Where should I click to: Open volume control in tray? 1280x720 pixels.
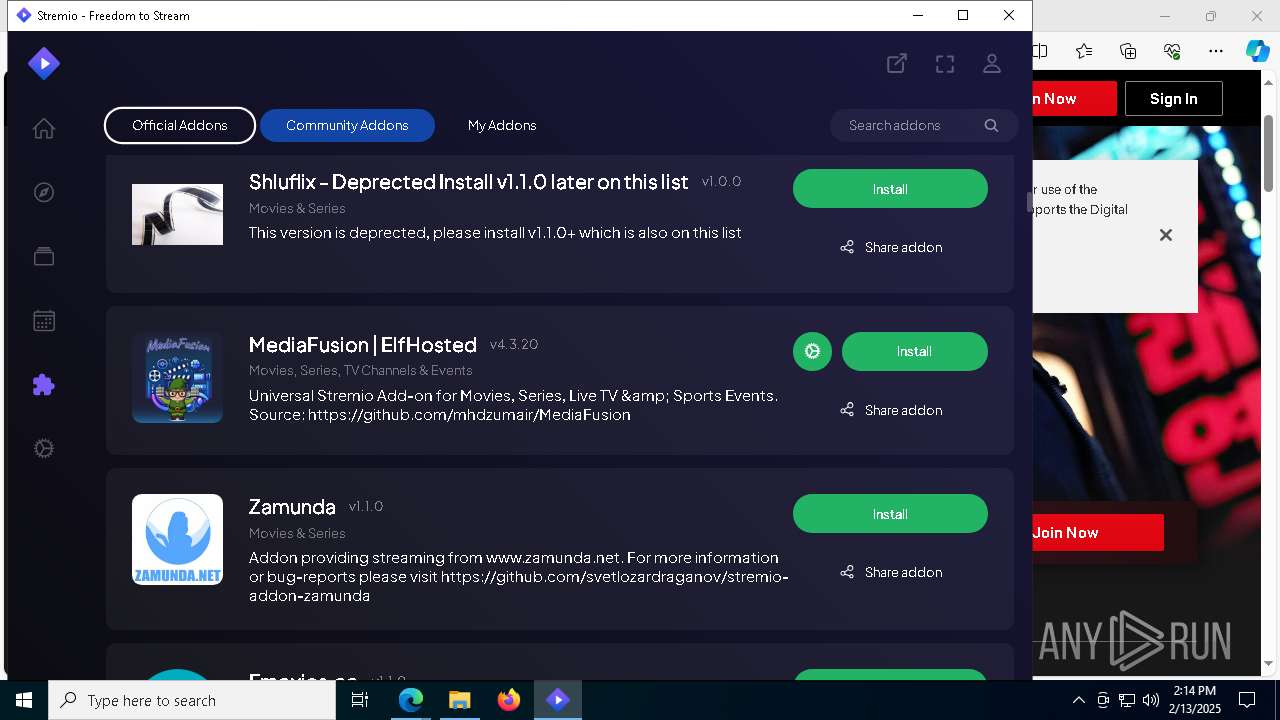[x=1150, y=700]
